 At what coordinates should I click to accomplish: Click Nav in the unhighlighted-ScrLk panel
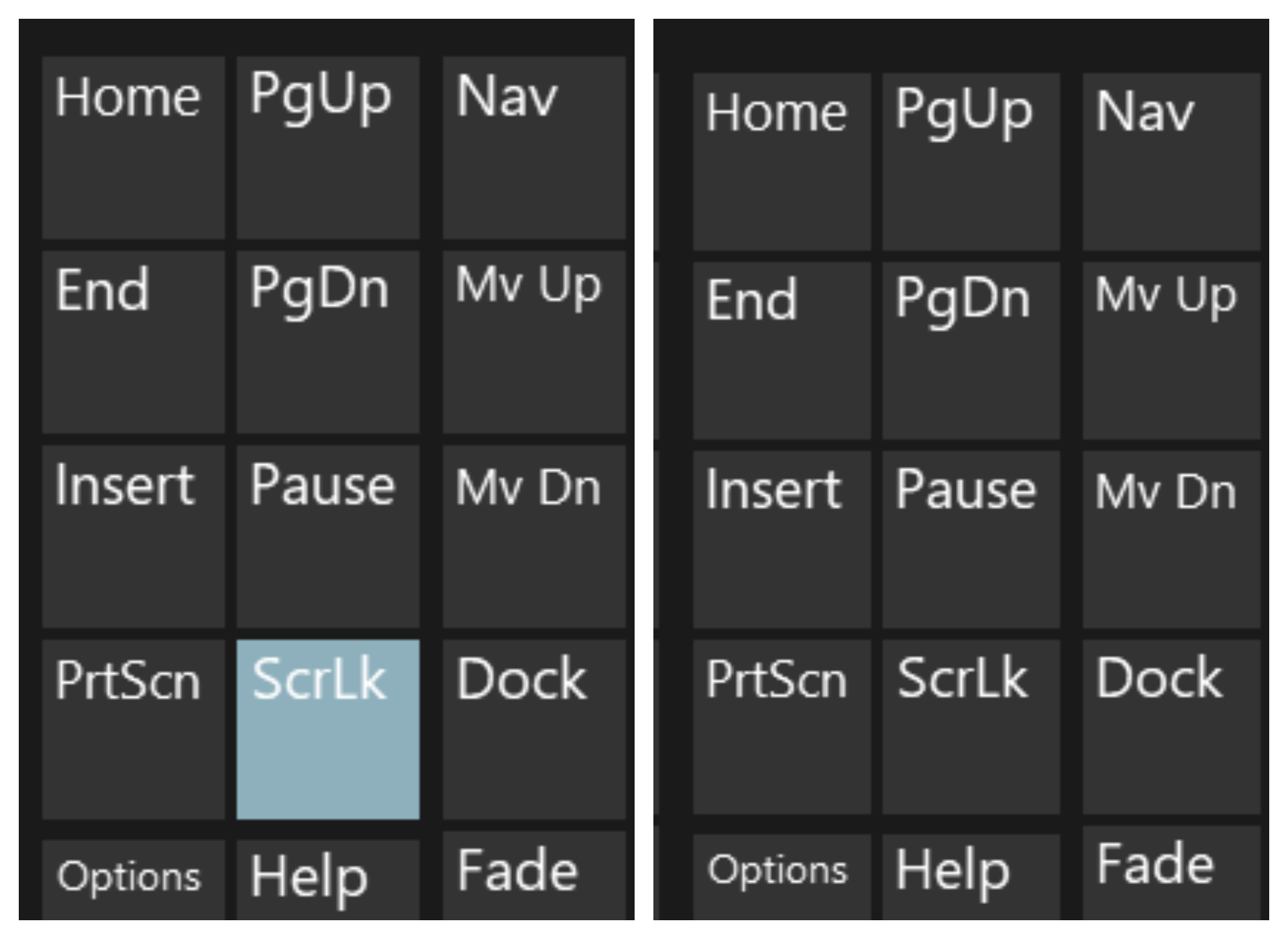pos(1171,161)
